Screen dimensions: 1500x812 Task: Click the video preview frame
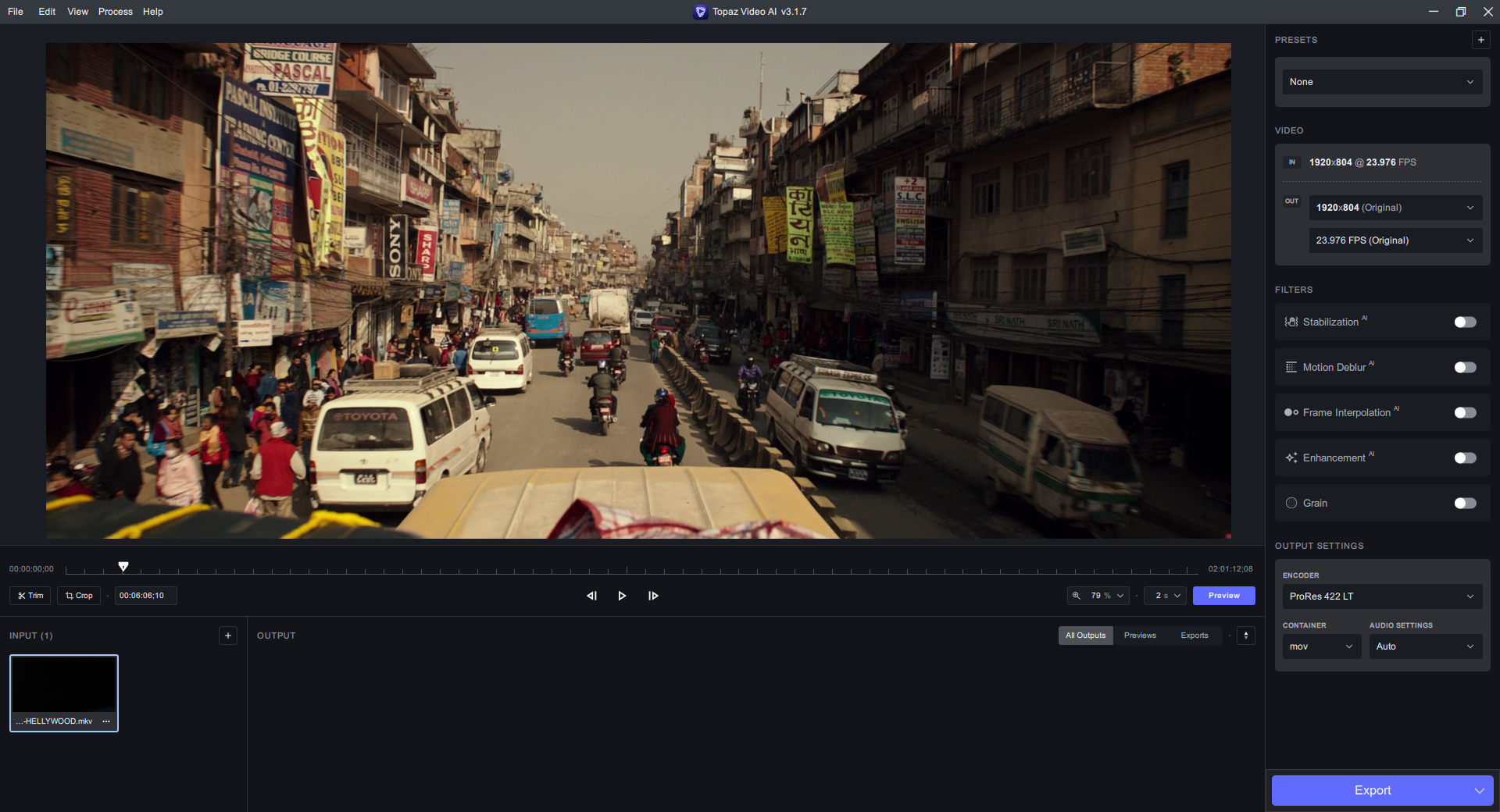click(x=638, y=290)
